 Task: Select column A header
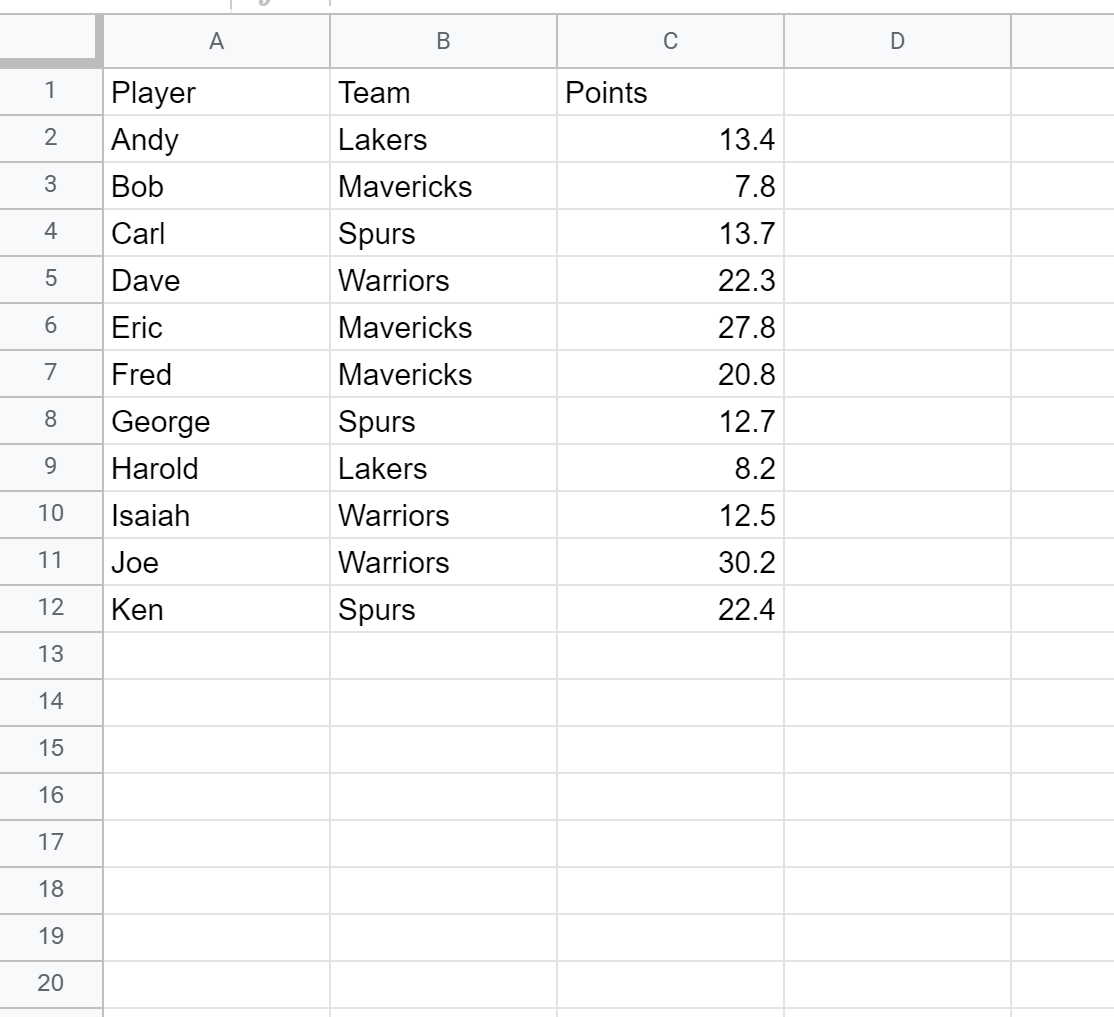[x=216, y=41]
